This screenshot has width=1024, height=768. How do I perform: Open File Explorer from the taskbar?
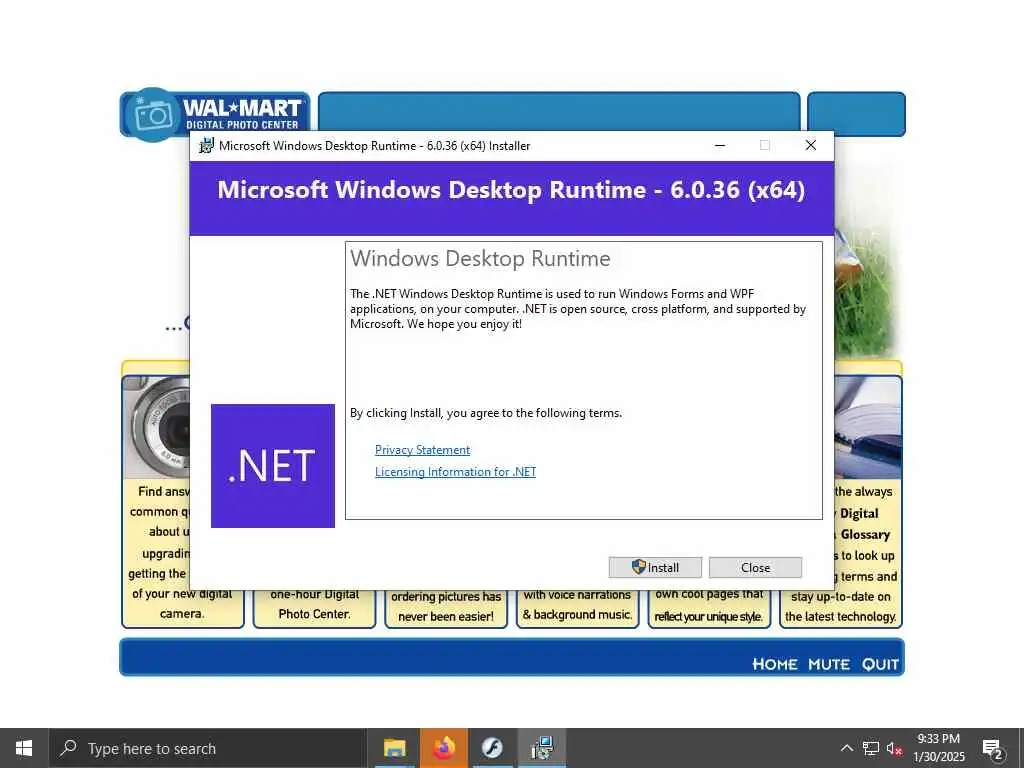coord(394,748)
